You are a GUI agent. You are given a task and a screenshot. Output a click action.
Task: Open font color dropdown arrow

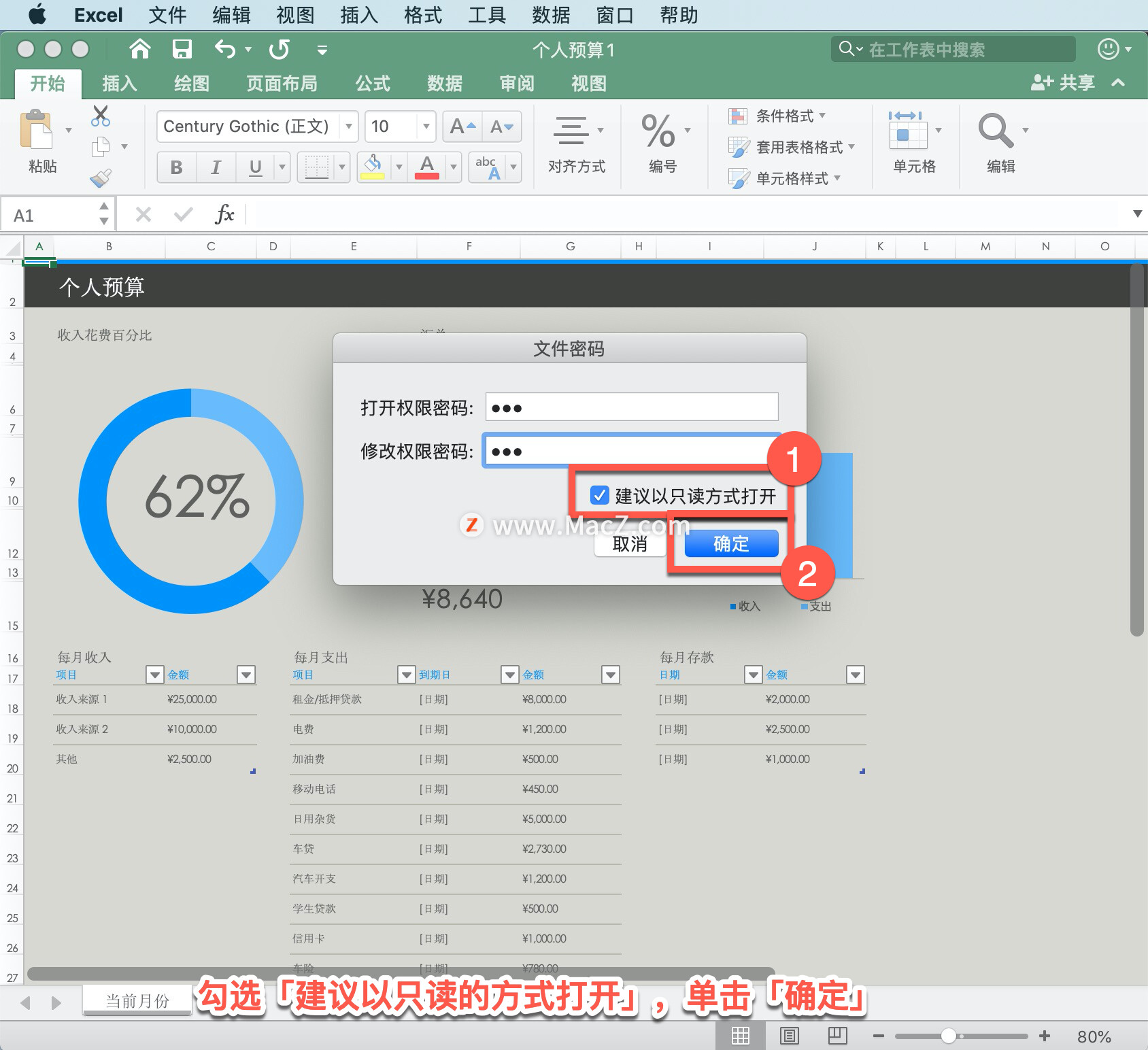(x=454, y=167)
